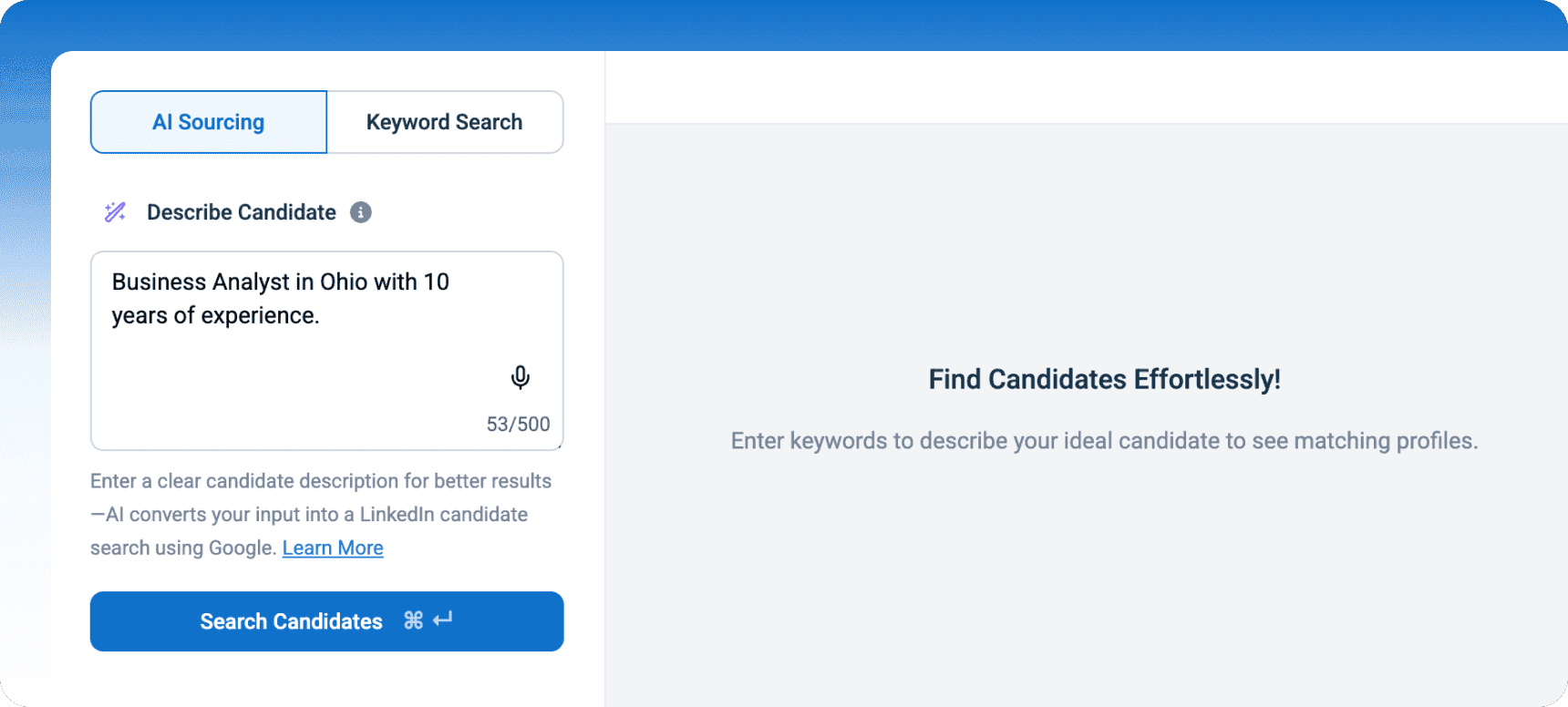Viewport: 1568px width, 707px height.
Task: Click the helper text about clear candidate descriptions
Action: [x=321, y=514]
